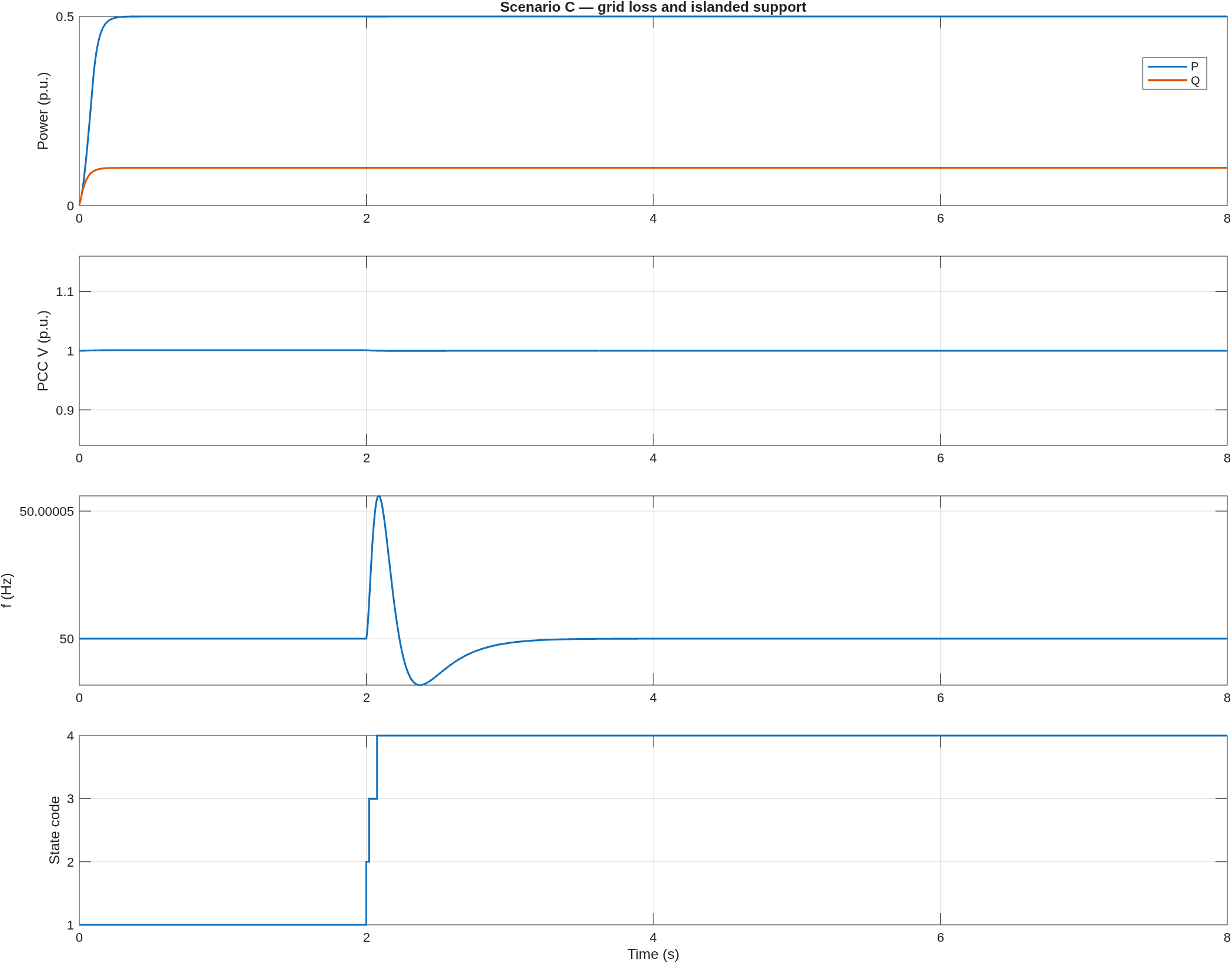Click the '0.9' voltage tick label
Image resolution: width=1232 pixels, height=963 pixels.
65,410
